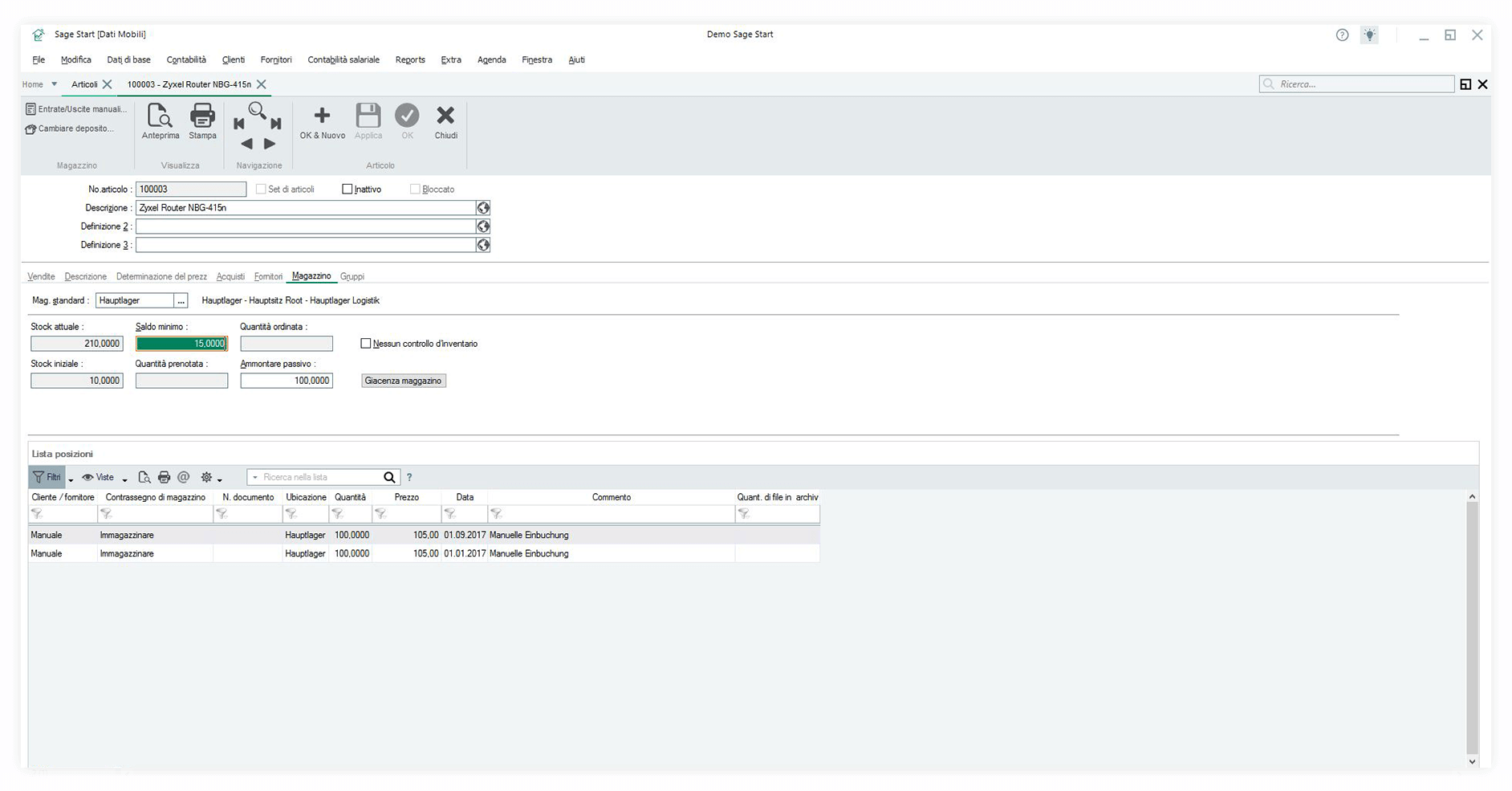Screen dimensions: 1512x791
Task: Switch to the Vendite tab
Action: (41, 276)
